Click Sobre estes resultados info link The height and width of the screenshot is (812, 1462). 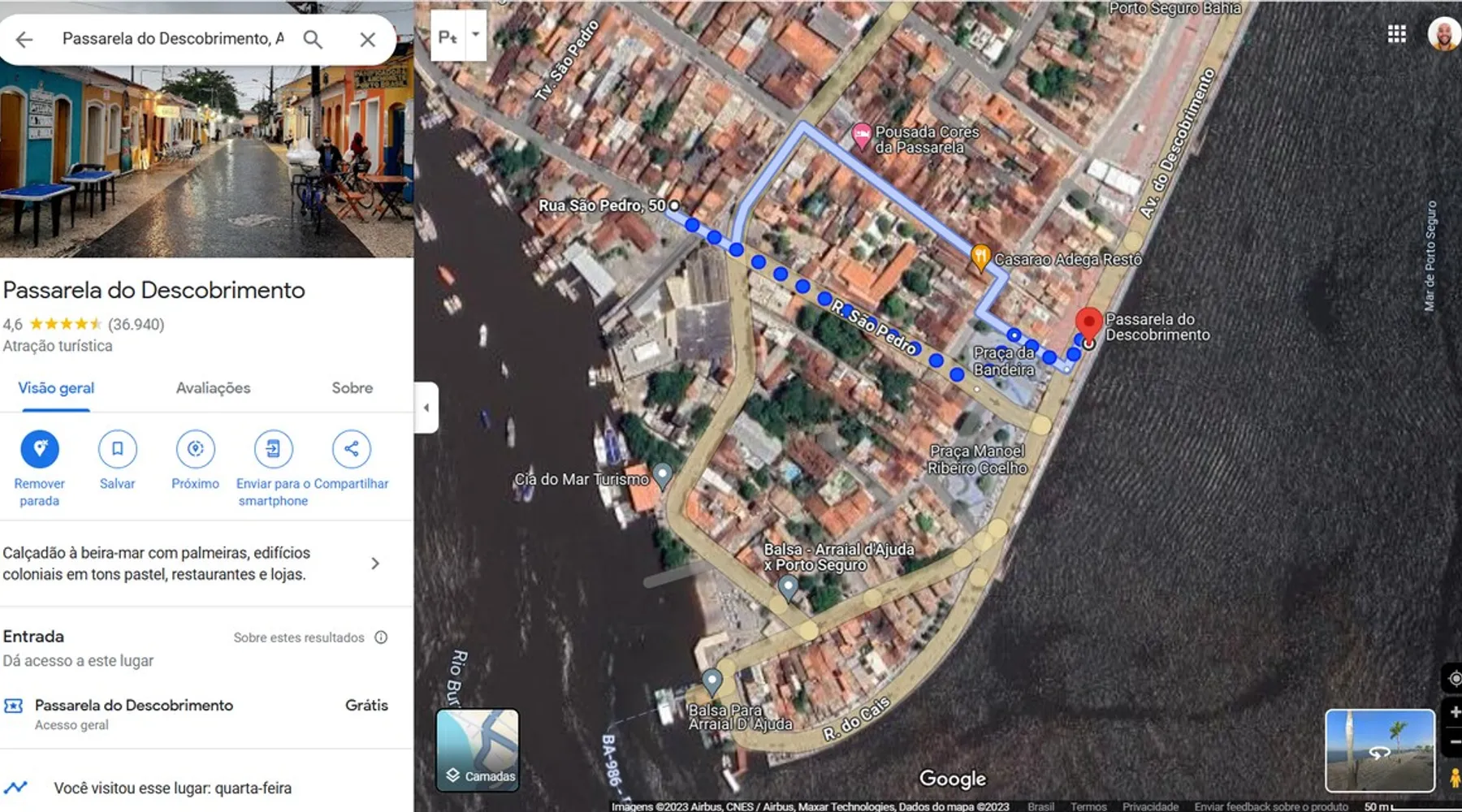pyautogui.click(x=299, y=637)
